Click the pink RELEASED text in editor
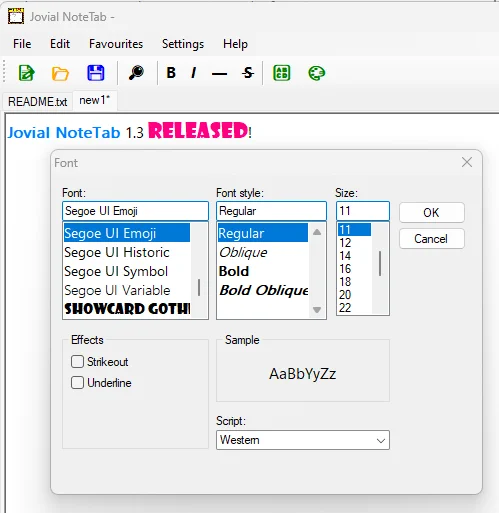This screenshot has width=499, height=513. coord(198,130)
